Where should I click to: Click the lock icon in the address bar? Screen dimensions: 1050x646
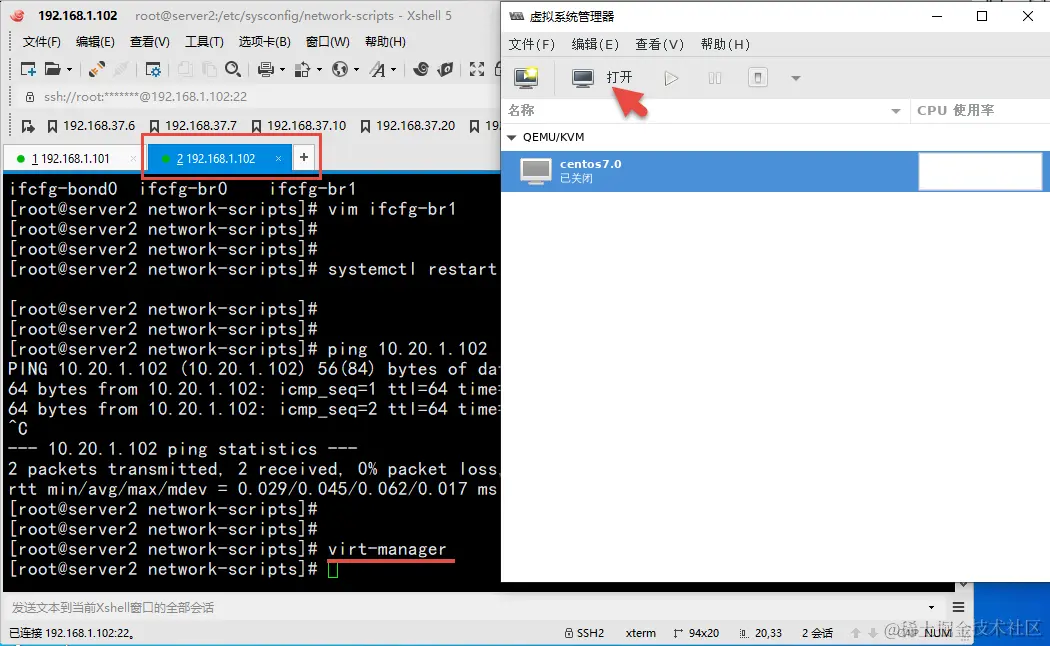point(29,97)
